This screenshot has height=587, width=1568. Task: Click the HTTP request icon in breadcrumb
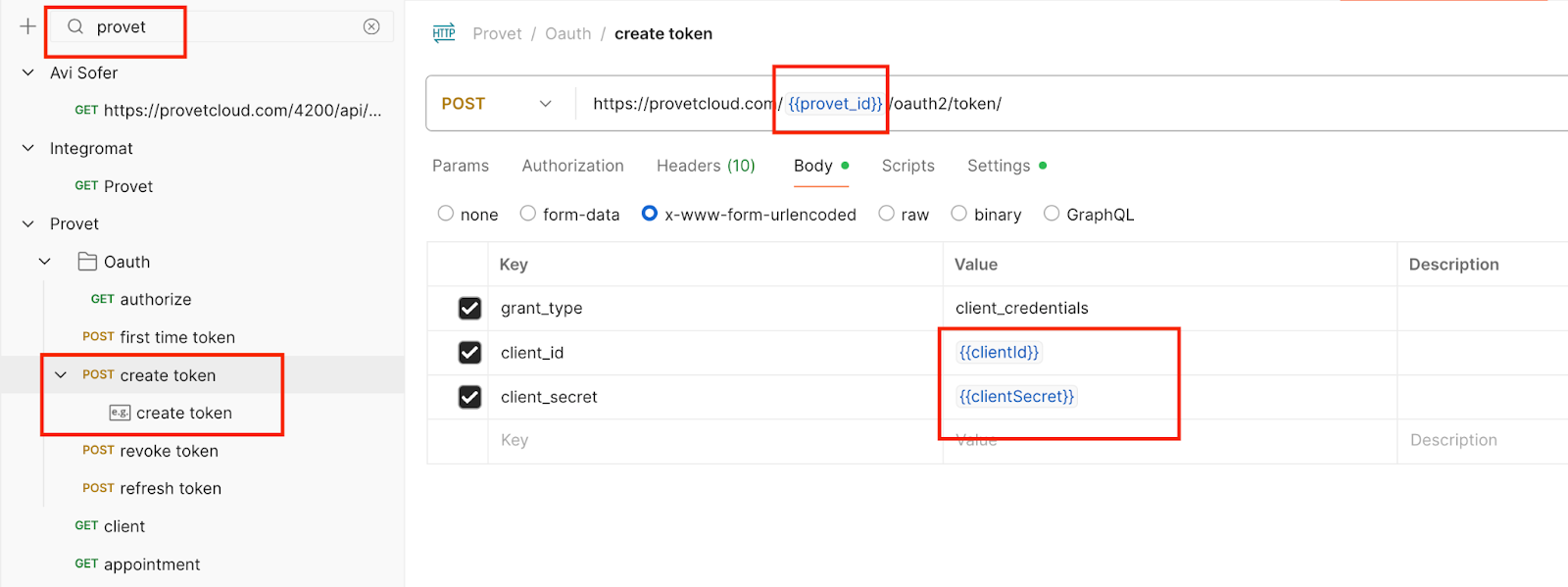point(444,33)
